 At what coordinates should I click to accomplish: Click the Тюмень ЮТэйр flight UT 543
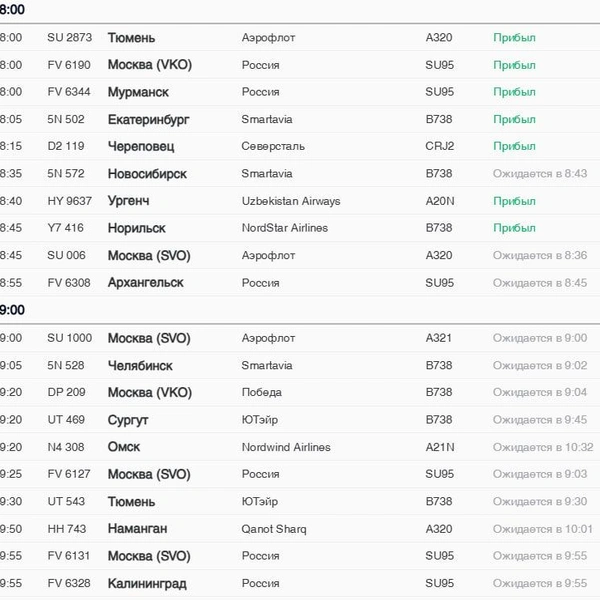point(300,501)
